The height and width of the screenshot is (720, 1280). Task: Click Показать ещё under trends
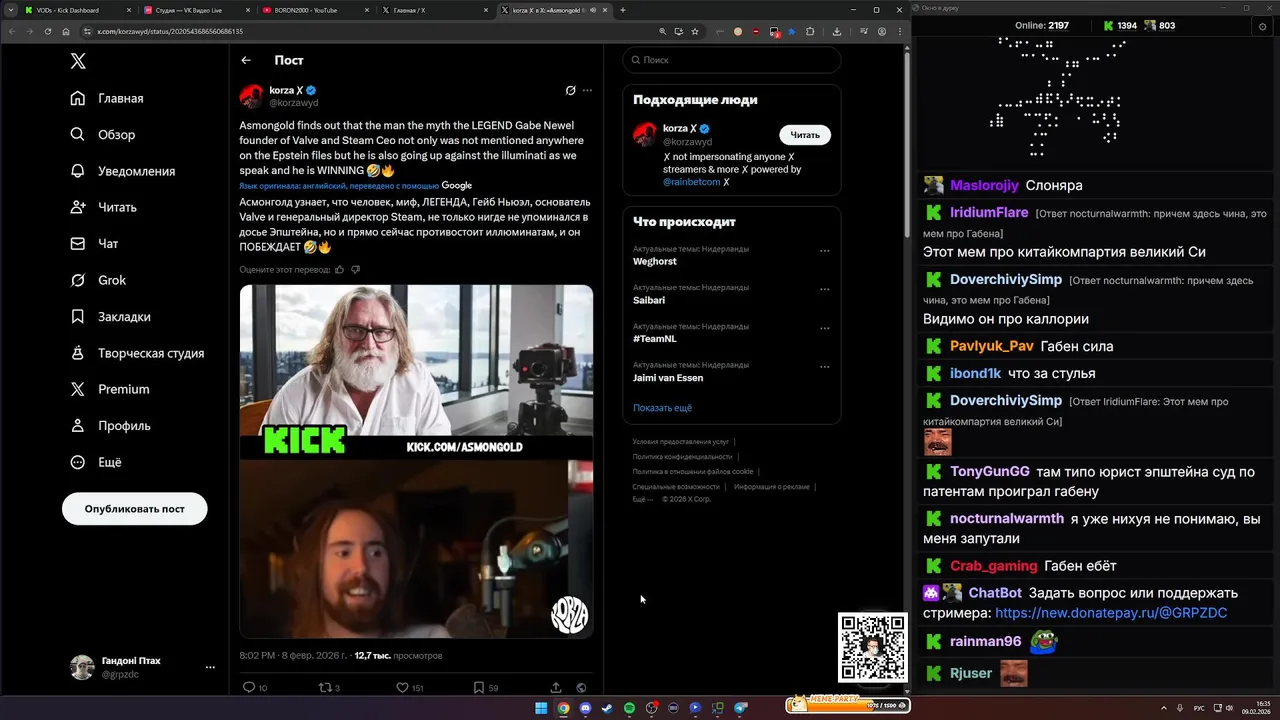click(662, 408)
